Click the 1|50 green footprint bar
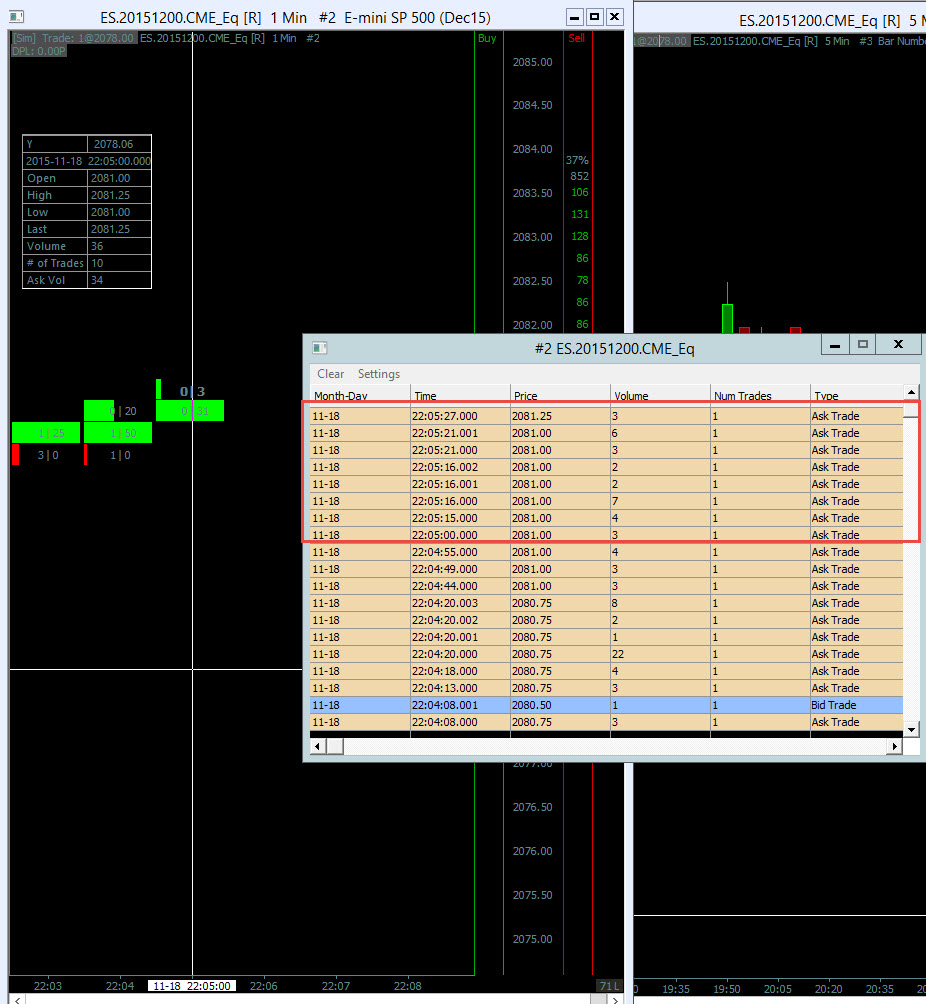This screenshot has width=926, height=1004. point(118,433)
